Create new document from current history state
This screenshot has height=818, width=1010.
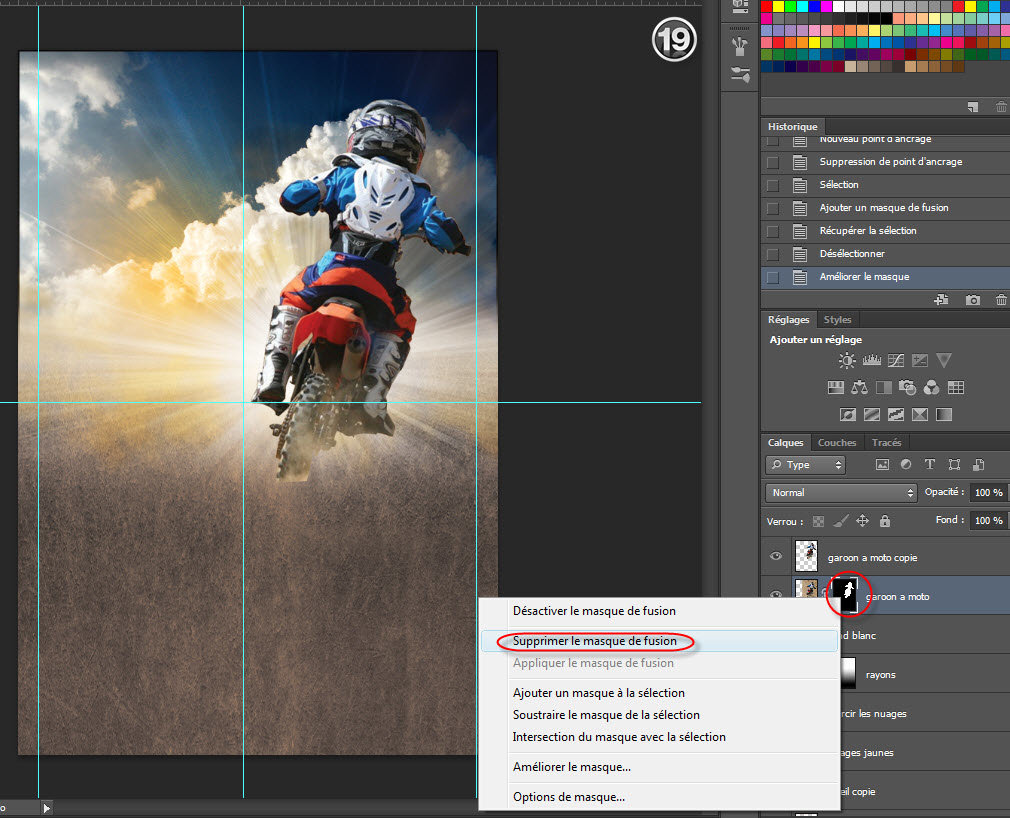(x=941, y=300)
